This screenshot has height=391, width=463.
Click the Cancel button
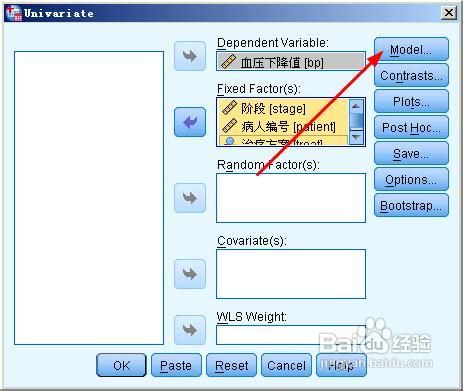click(286, 366)
